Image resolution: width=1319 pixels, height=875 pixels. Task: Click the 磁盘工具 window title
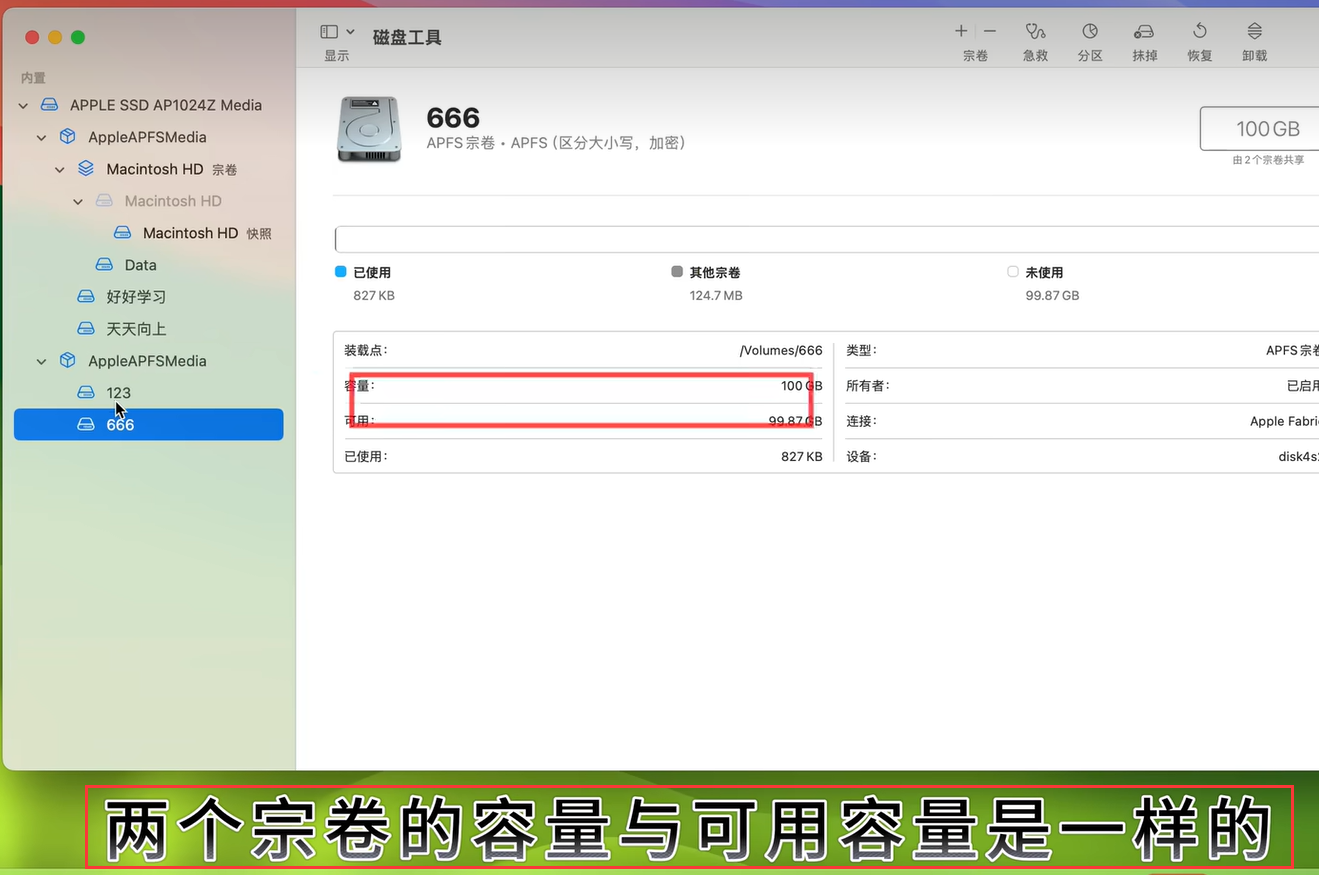pyautogui.click(x=407, y=37)
